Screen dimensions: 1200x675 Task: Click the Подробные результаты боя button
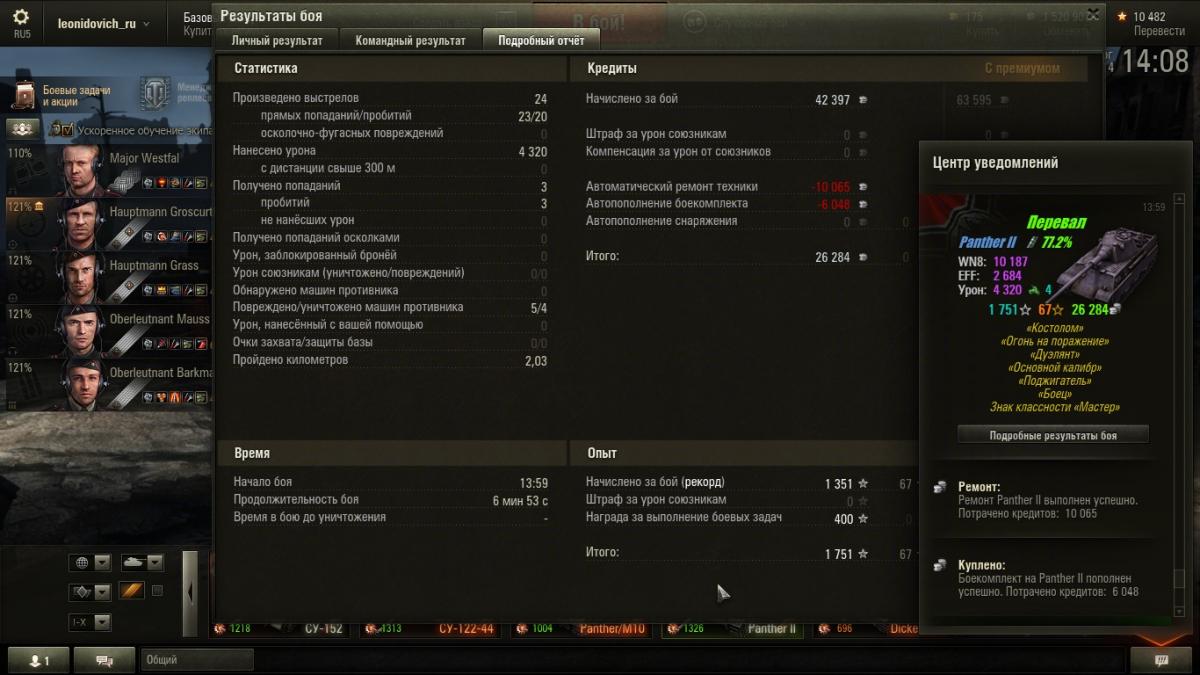coord(1053,435)
